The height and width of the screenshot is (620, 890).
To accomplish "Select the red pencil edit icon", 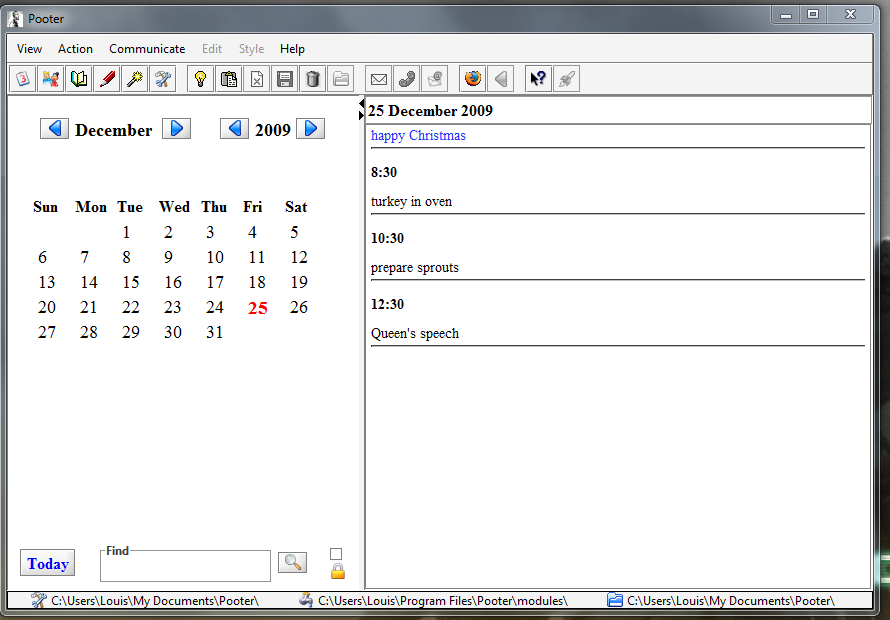I will click(x=107, y=79).
